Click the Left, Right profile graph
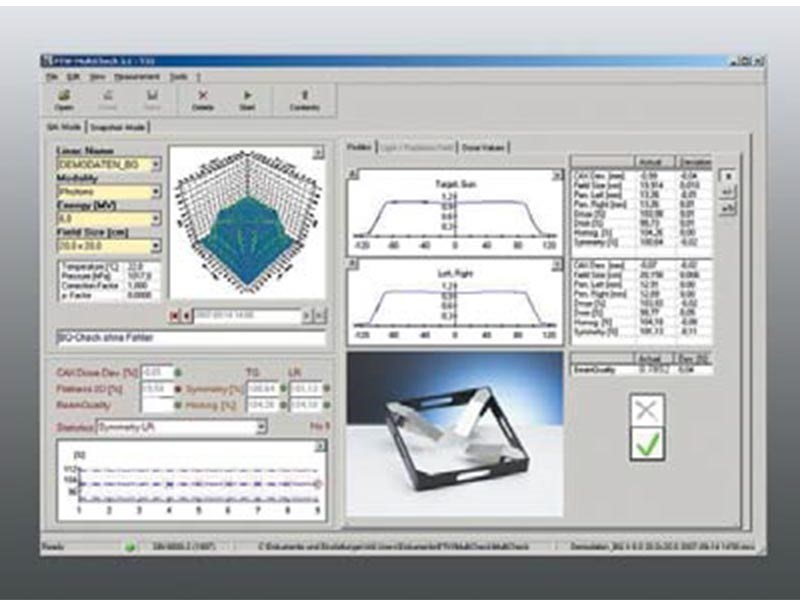 (455, 302)
